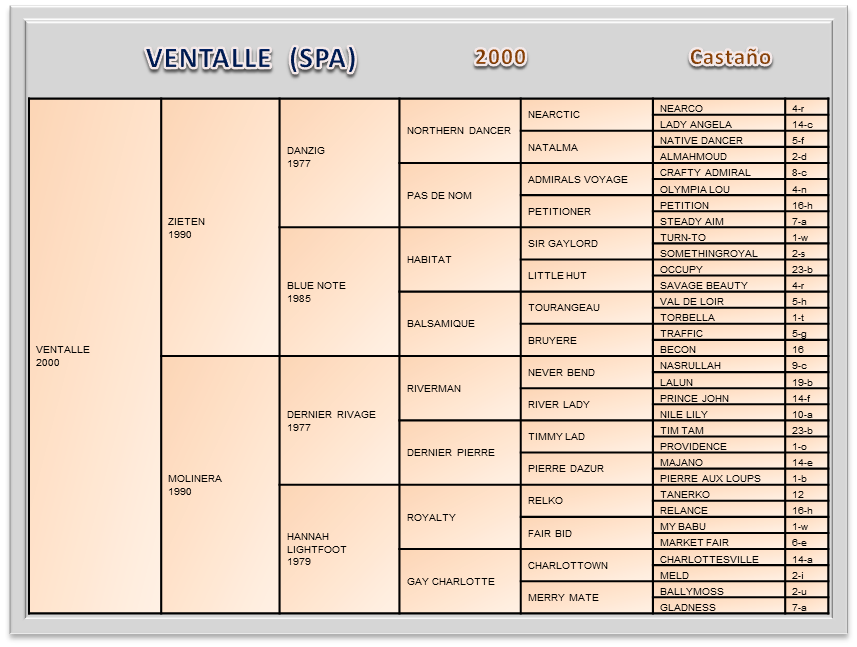Select the HABITAT ancestor cell
The height and width of the screenshot is (647, 857).
point(459,259)
